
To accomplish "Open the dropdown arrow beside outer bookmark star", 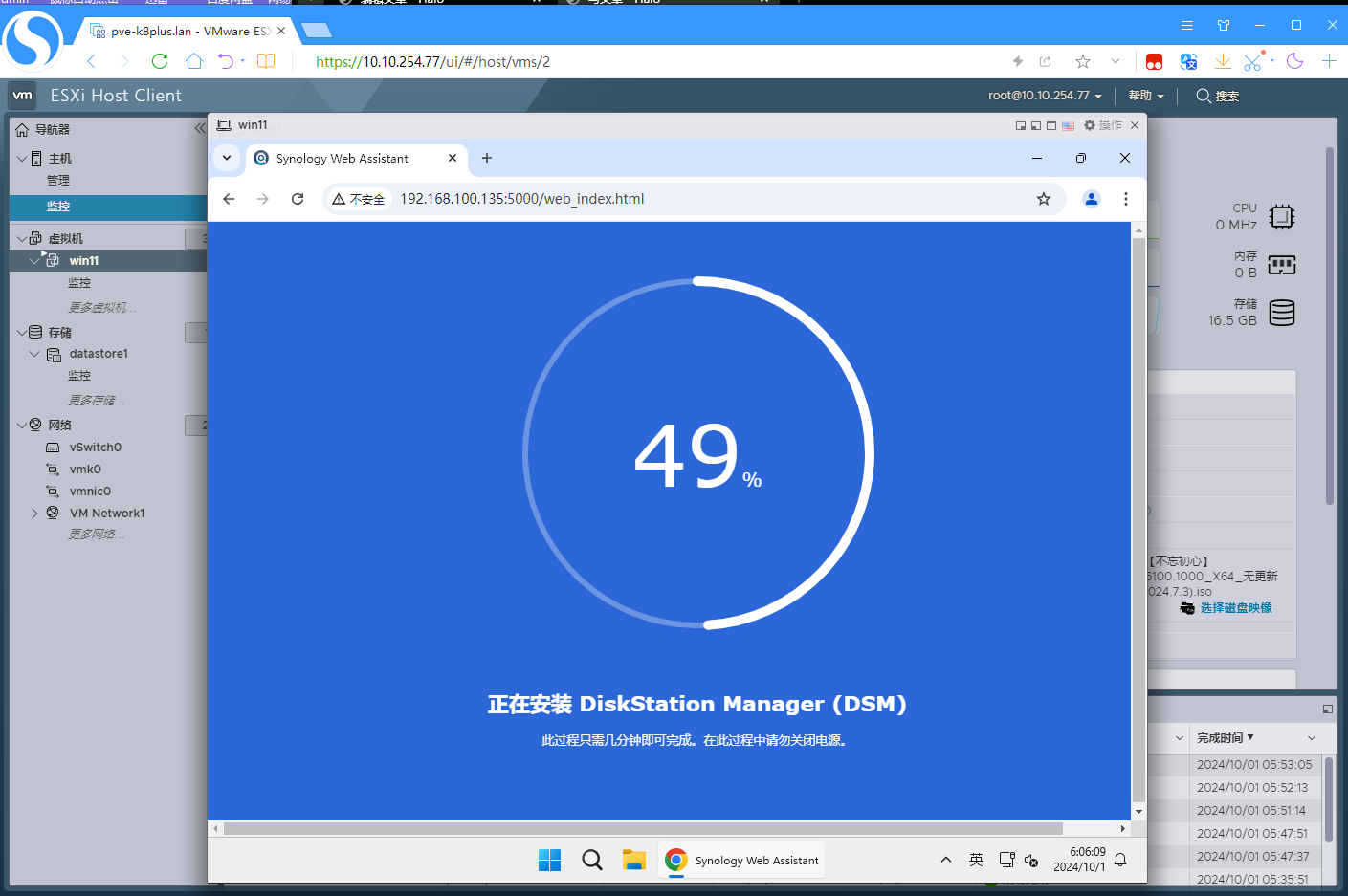I will [1116, 61].
